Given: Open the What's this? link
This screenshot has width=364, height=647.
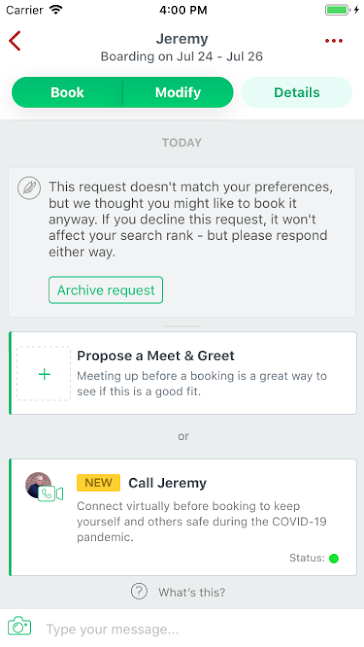Looking at the screenshot, I should (191, 593).
